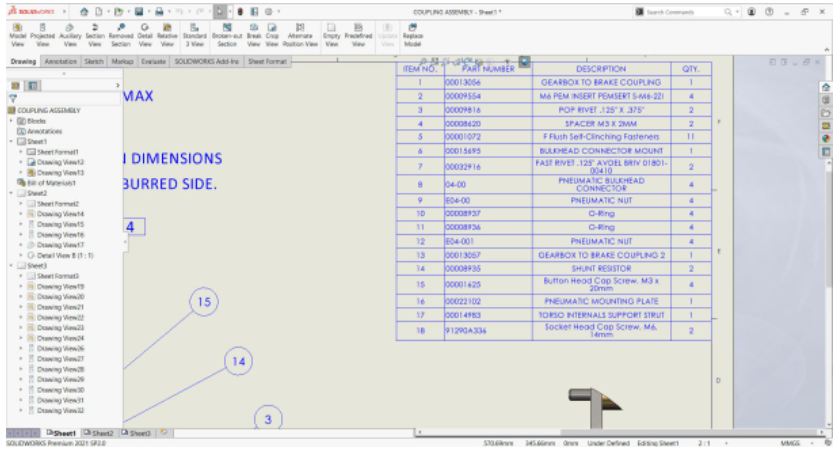Screen dimensions: 838x457
Task: Click the Rebuild traffic light icon
Action: tap(240, 11)
